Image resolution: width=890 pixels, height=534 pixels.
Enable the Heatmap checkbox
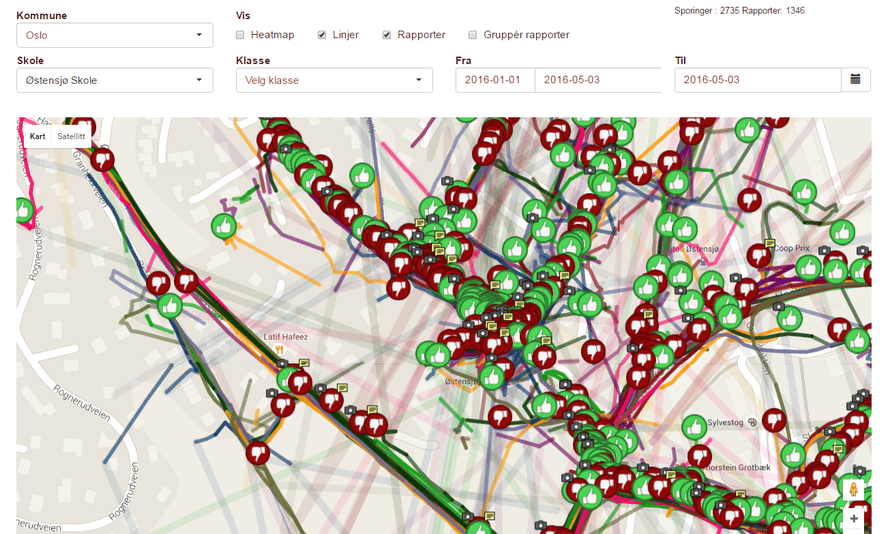pyautogui.click(x=240, y=35)
